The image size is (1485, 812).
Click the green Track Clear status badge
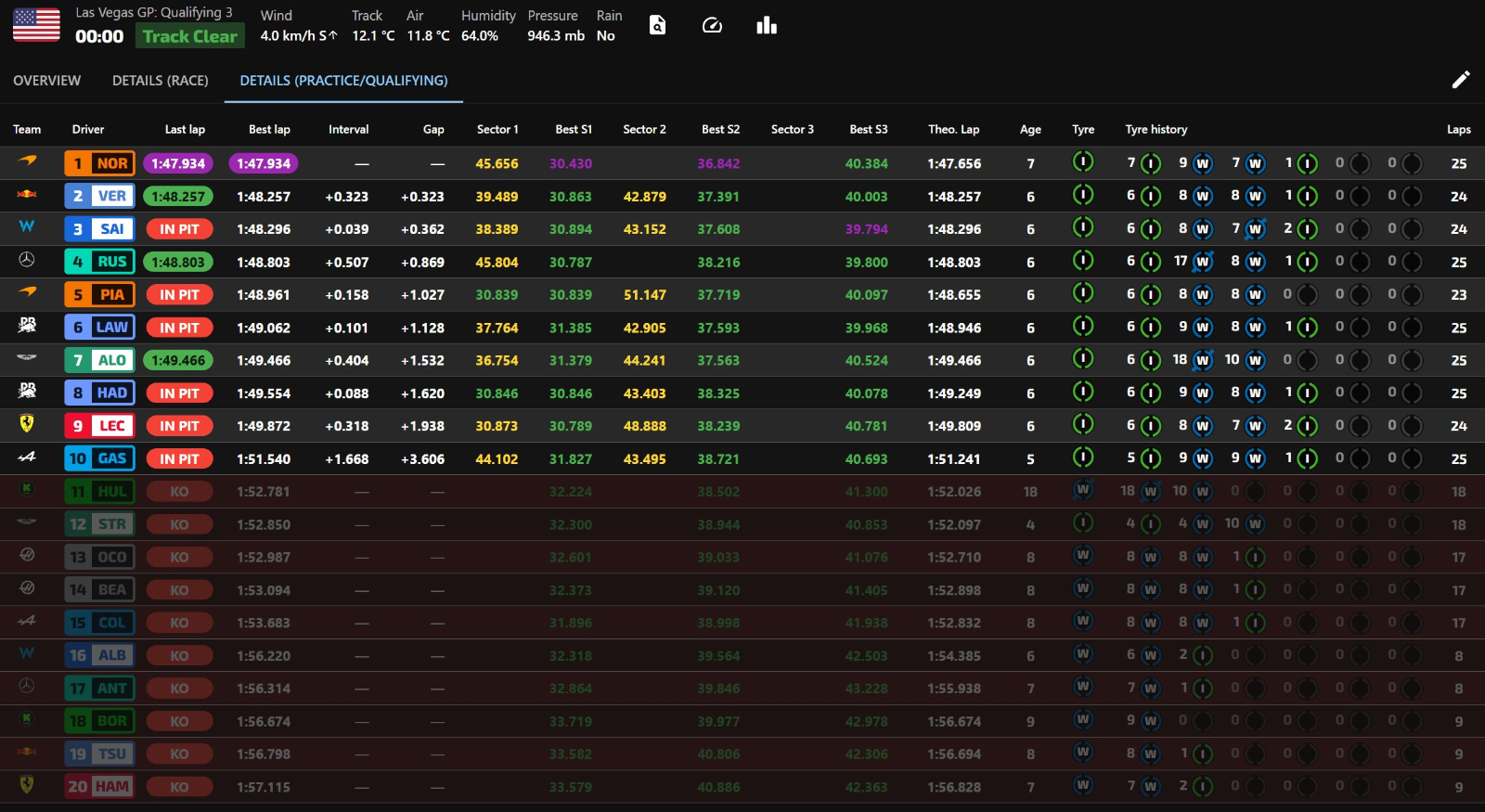click(190, 36)
